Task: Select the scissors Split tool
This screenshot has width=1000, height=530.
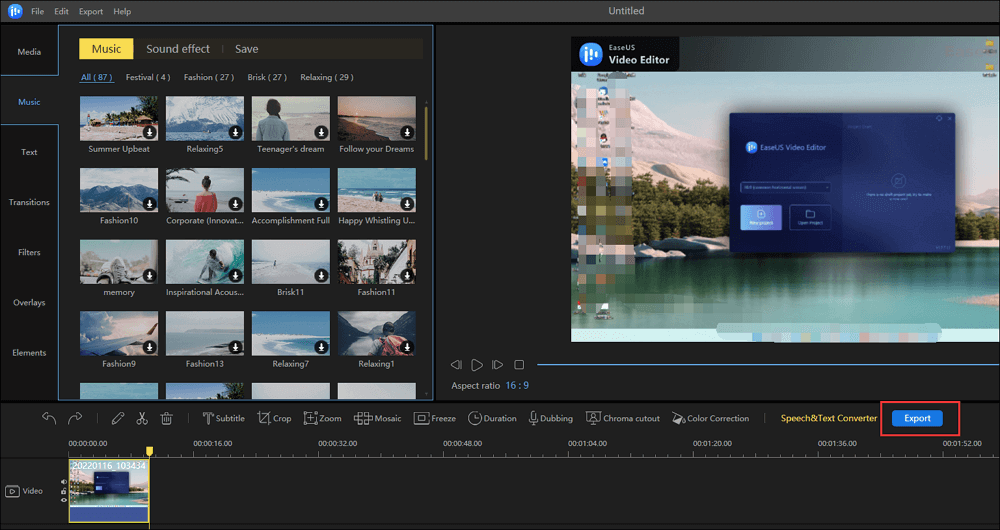Action: coord(142,418)
